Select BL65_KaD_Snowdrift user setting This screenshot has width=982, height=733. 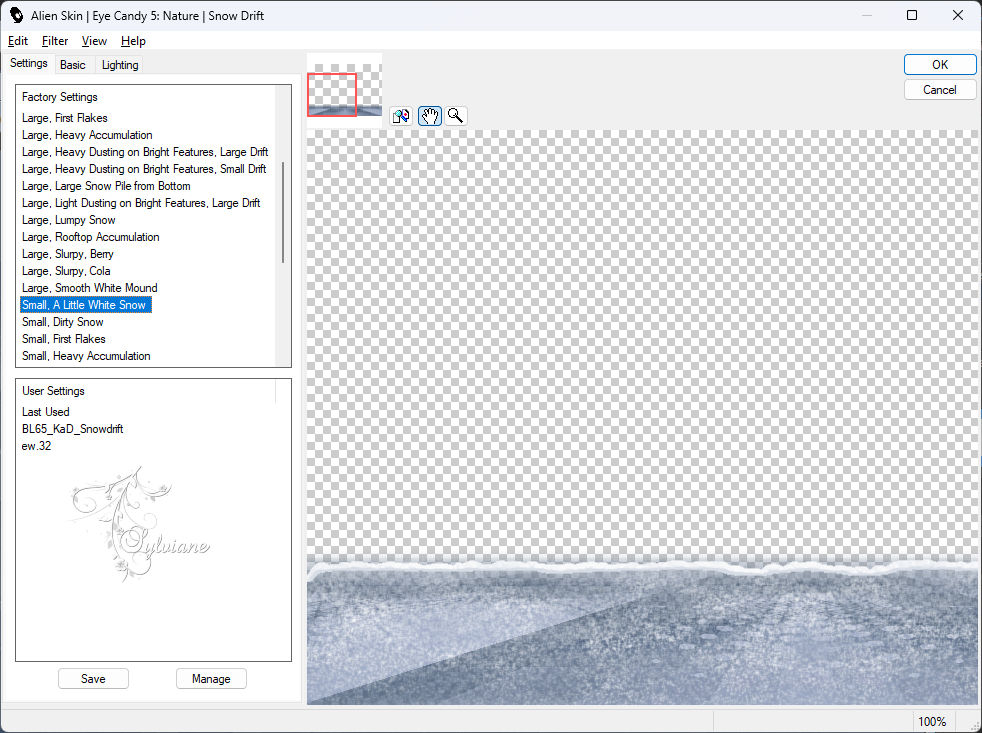[72, 429]
